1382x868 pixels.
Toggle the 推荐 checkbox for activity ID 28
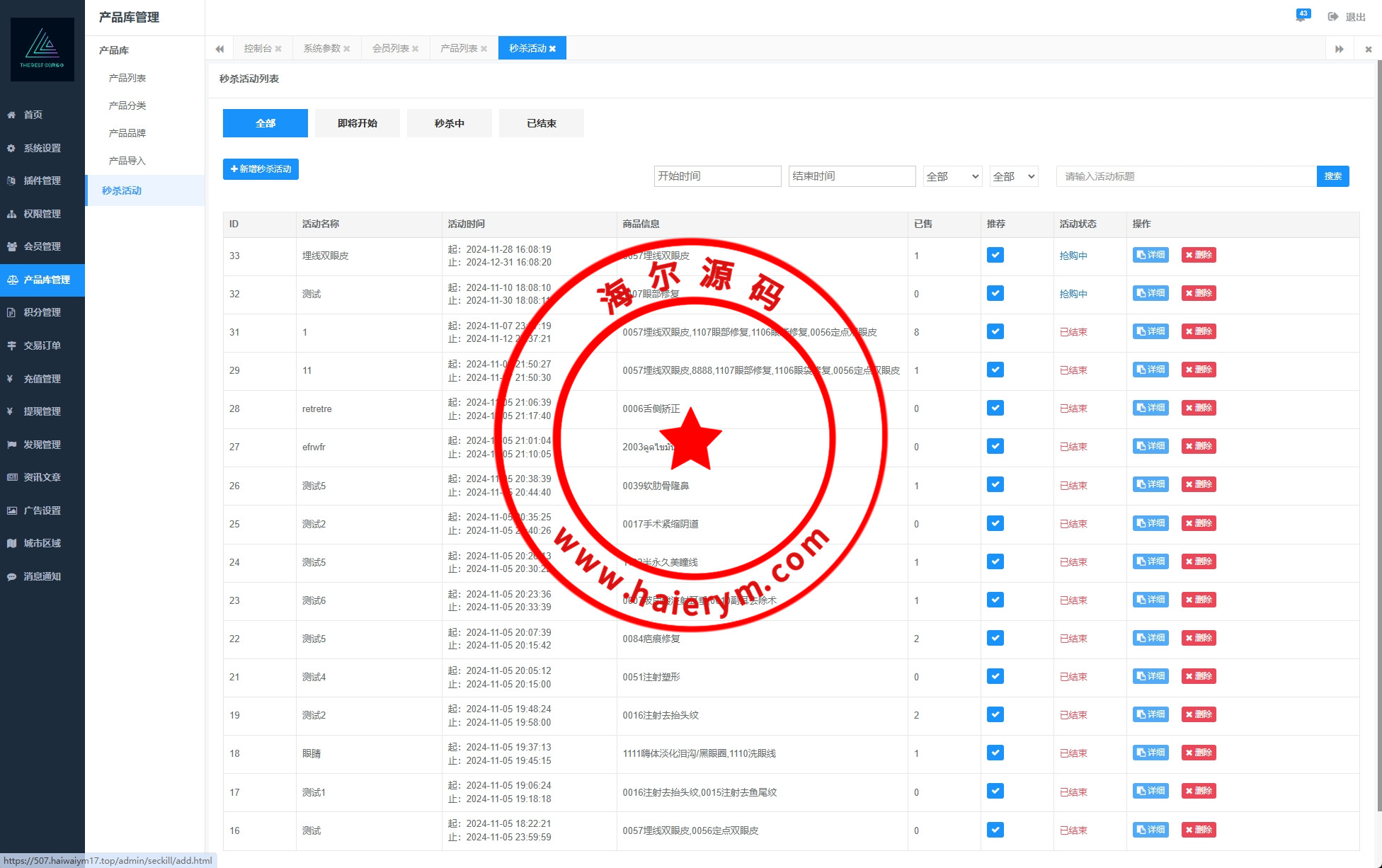995,408
